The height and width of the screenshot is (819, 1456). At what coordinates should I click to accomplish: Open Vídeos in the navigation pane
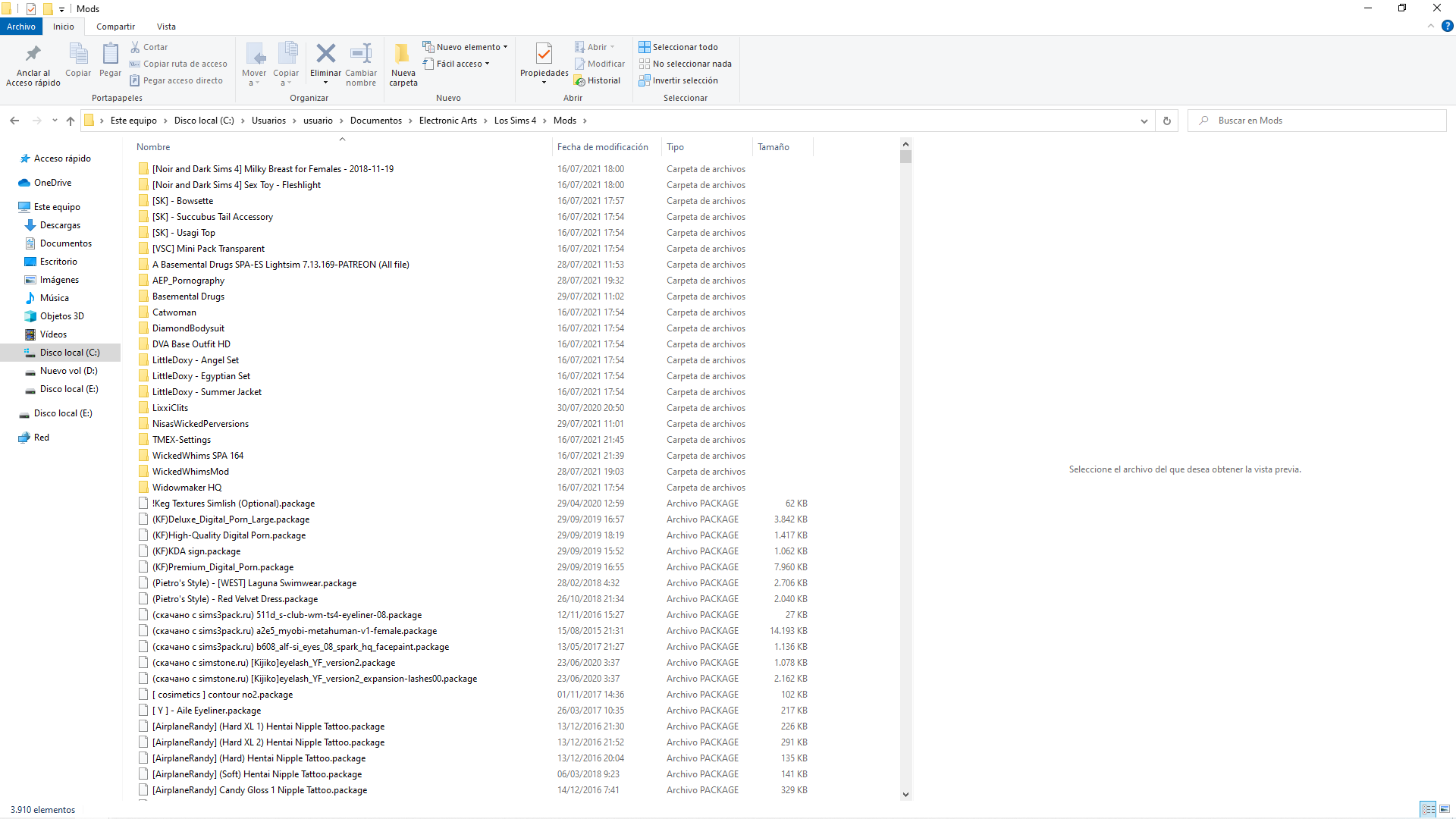53,334
